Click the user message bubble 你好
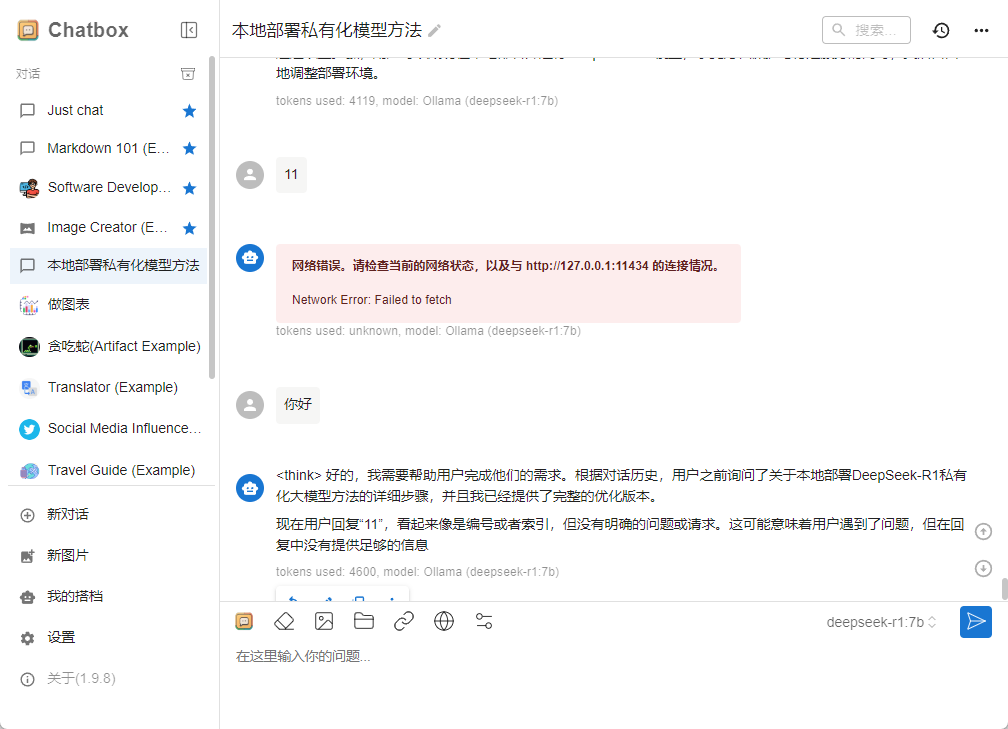This screenshot has height=729, width=1008. pos(298,405)
